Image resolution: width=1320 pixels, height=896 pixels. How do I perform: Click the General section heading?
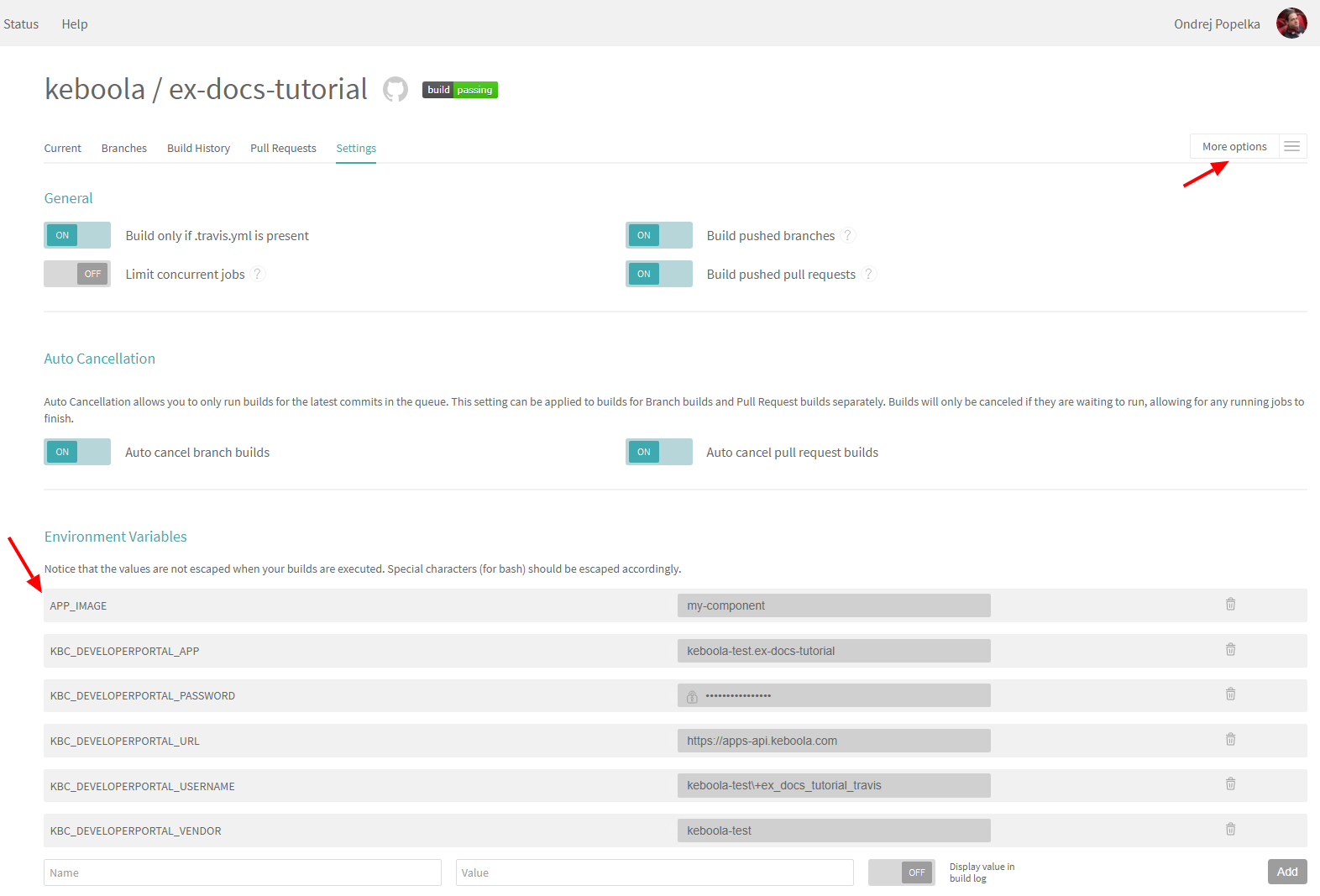pos(69,198)
